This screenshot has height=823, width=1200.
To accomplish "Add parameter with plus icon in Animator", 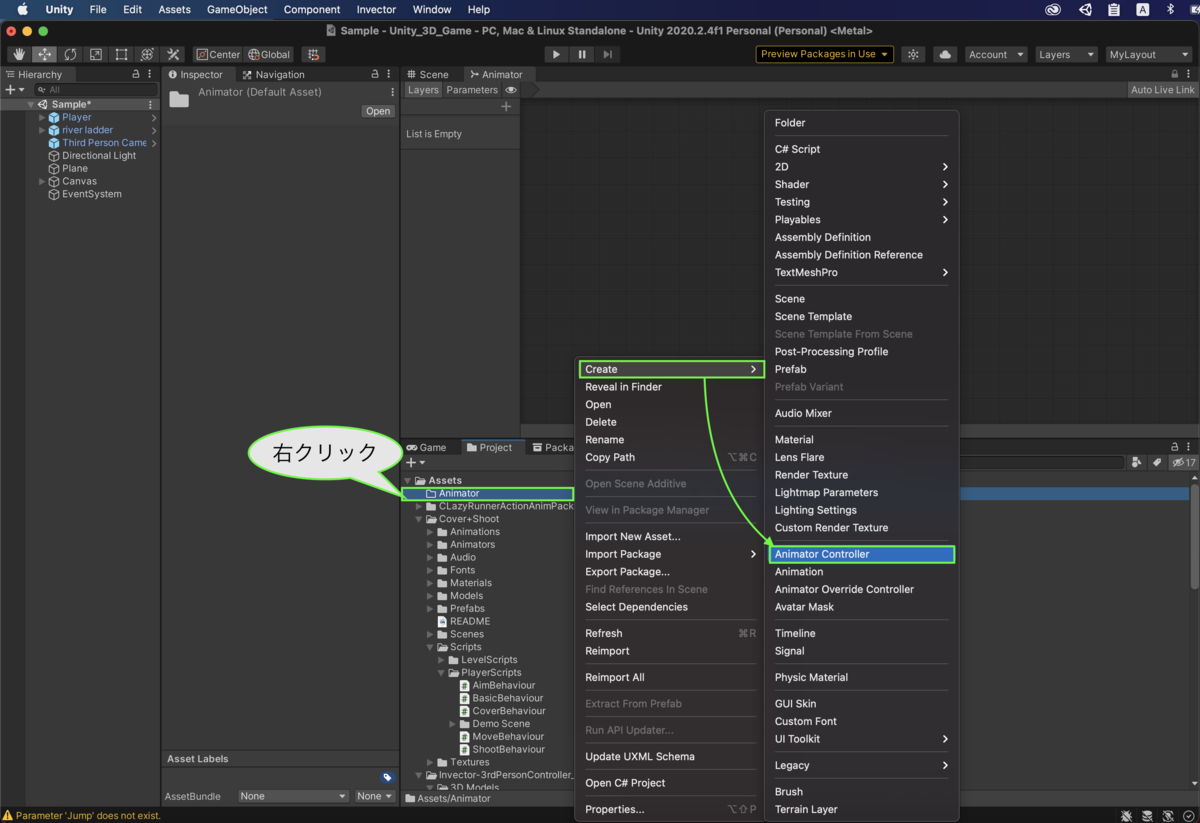I will click(506, 106).
